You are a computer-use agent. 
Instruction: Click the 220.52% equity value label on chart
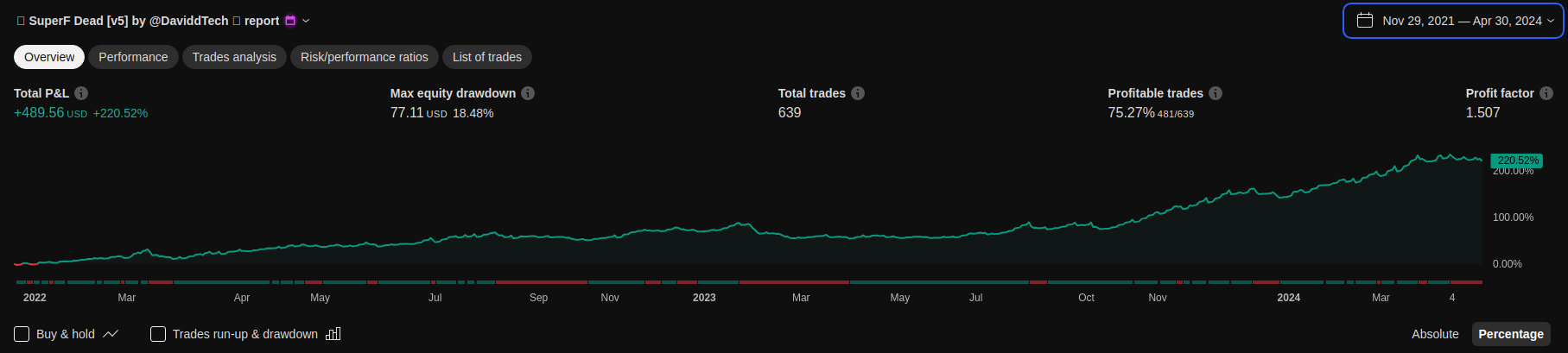click(1517, 161)
